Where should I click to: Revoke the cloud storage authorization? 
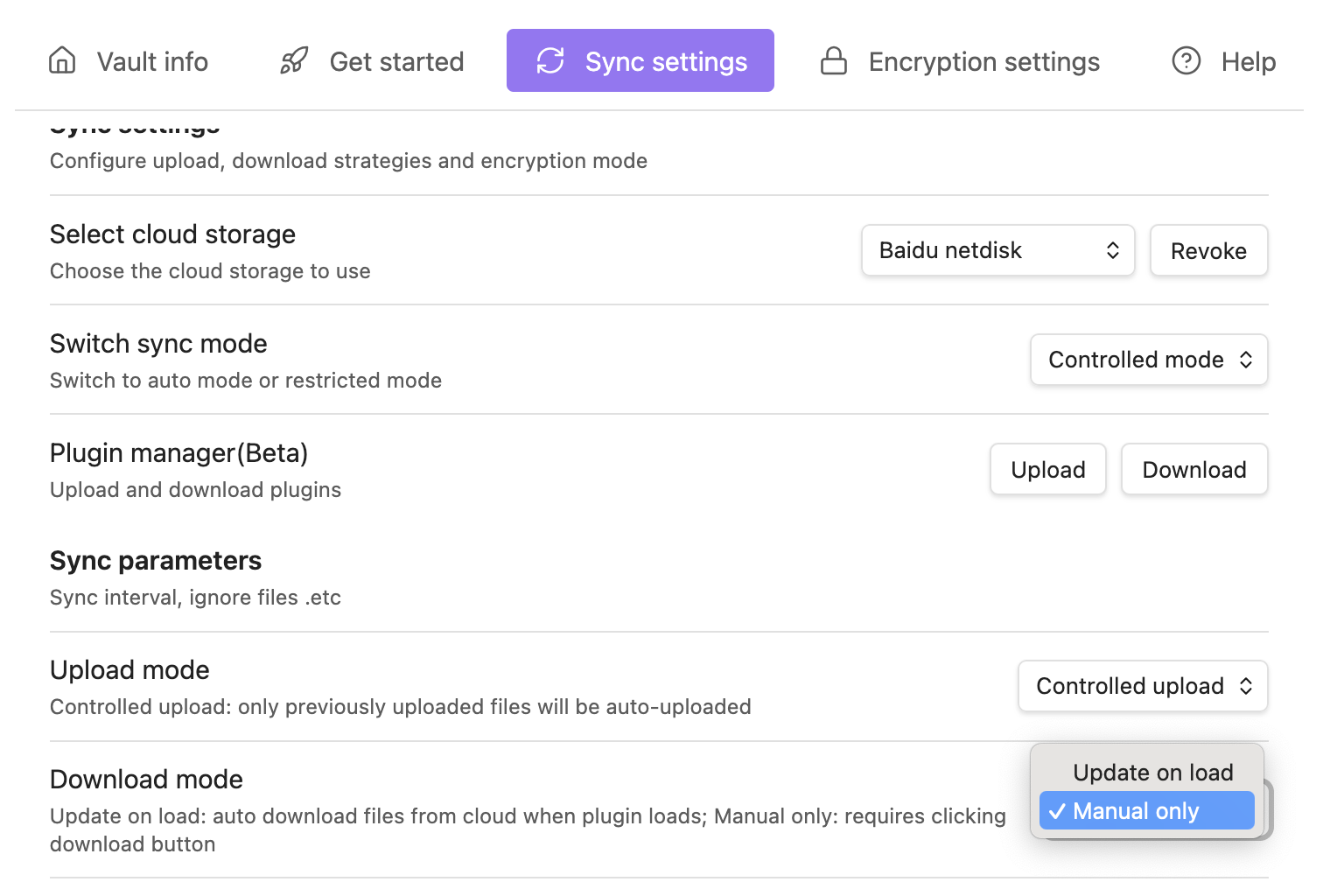[1208, 251]
